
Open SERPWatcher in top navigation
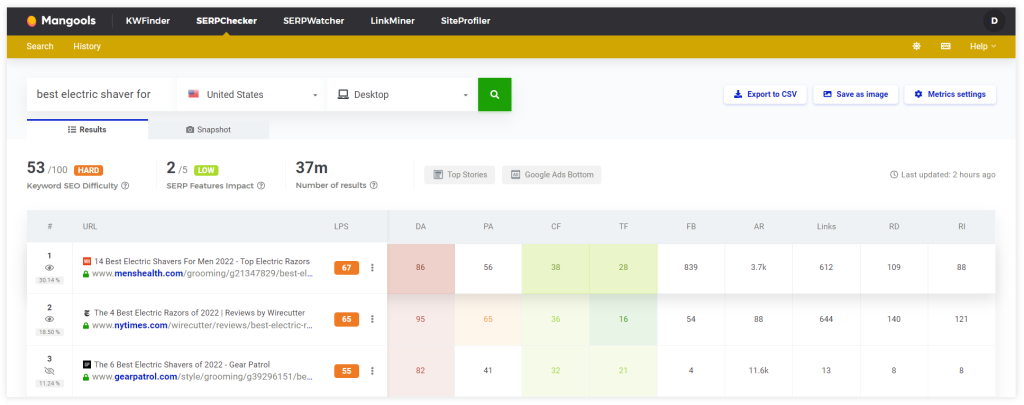[311, 20]
